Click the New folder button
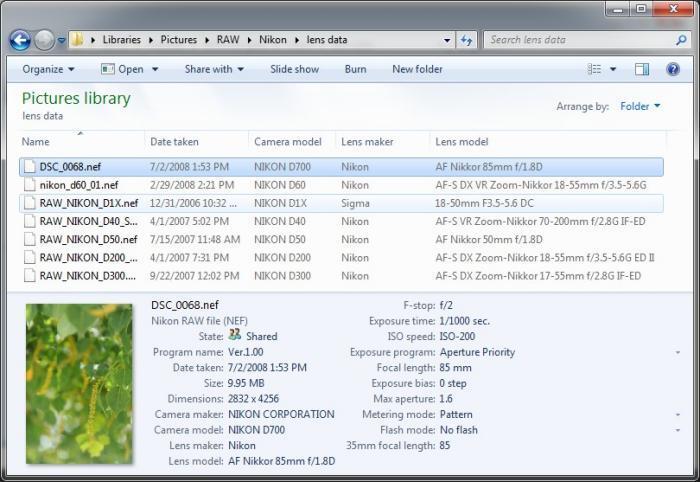The image size is (700, 482). [417, 69]
